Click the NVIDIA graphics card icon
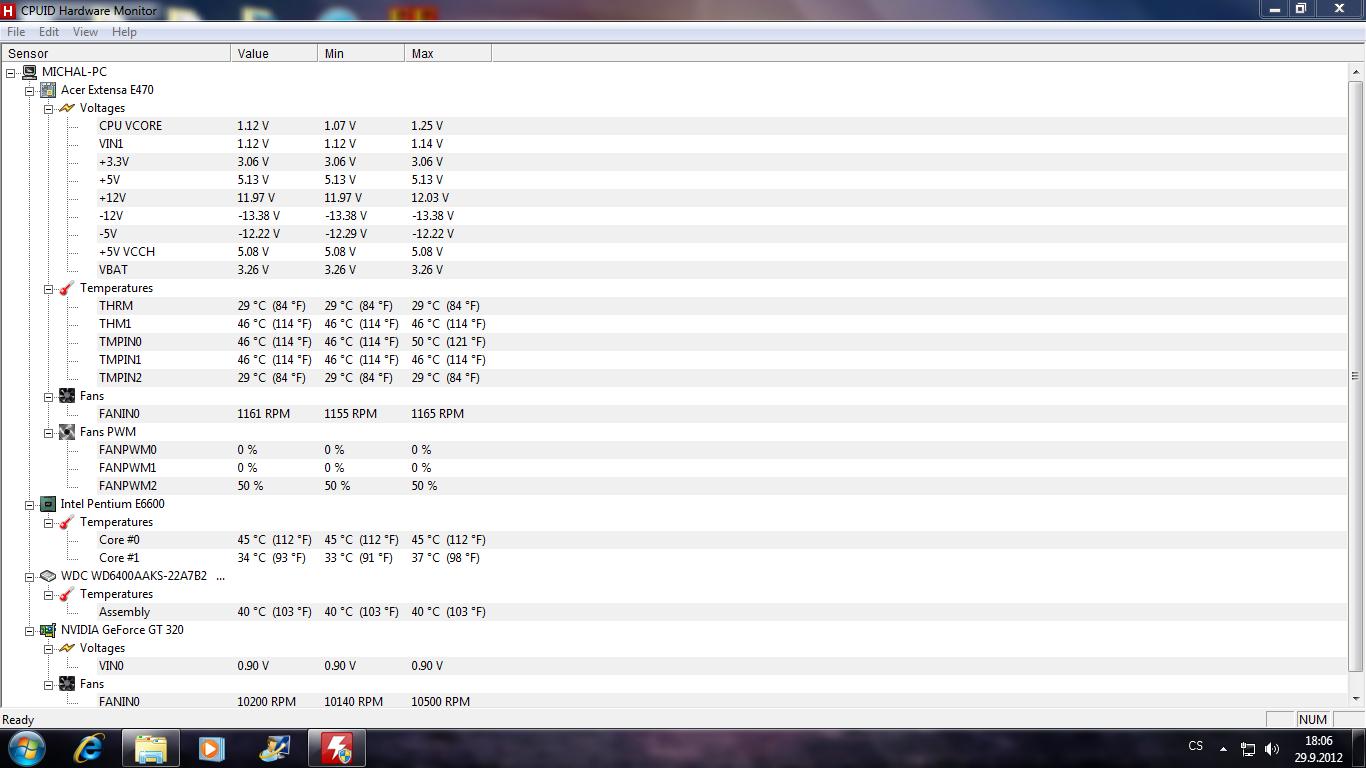This screenshot has height=768, width=1366. 48,630
